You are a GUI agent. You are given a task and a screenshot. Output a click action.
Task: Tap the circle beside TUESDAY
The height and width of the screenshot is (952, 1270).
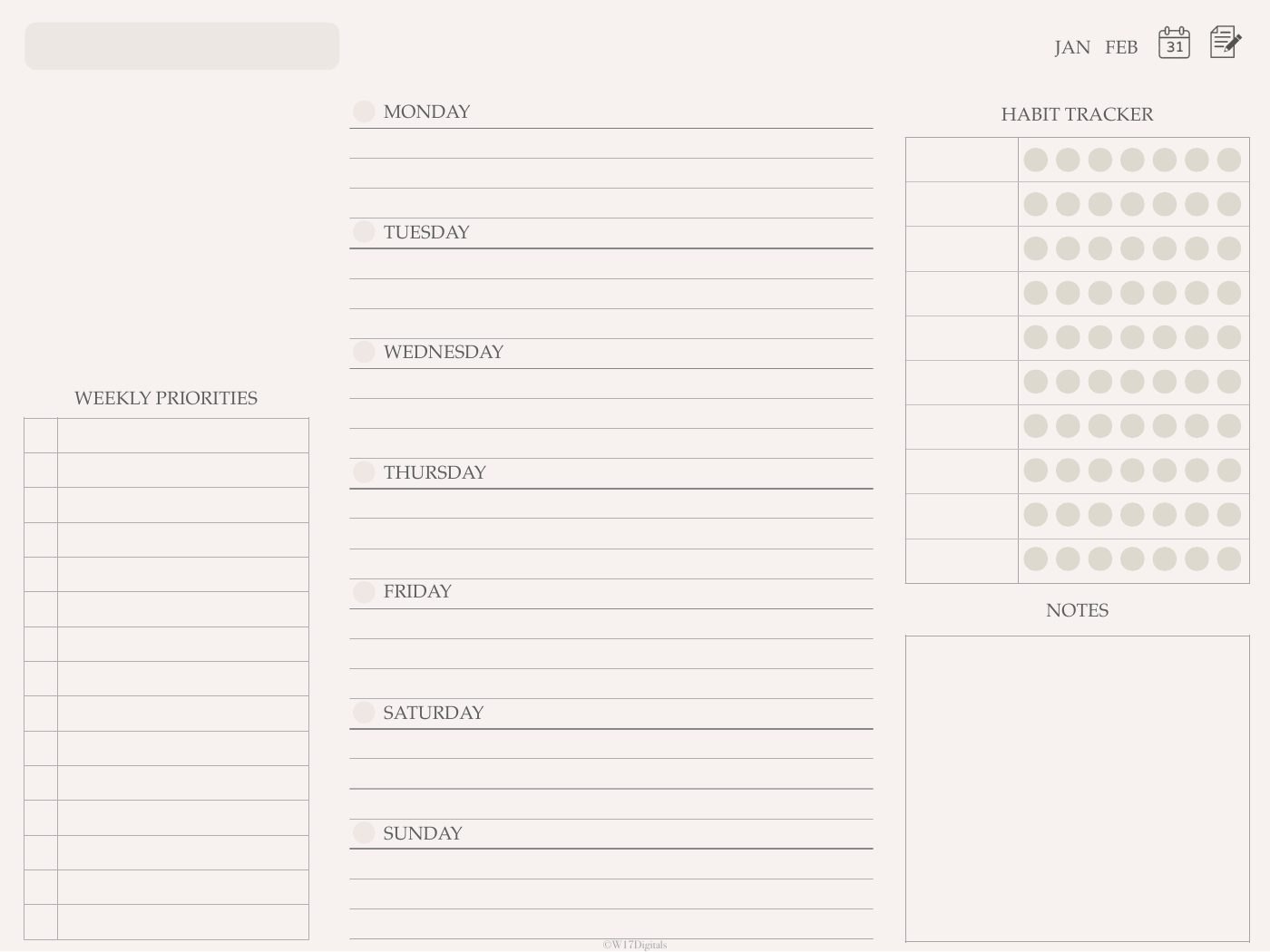[x=364, y=232]
